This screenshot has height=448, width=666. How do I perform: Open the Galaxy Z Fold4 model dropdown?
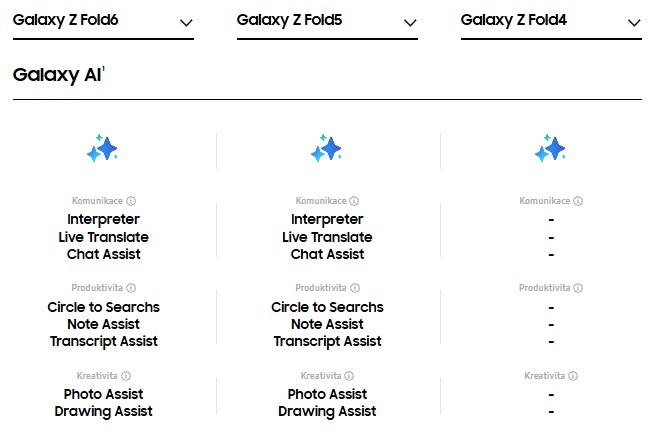point(551,23)
